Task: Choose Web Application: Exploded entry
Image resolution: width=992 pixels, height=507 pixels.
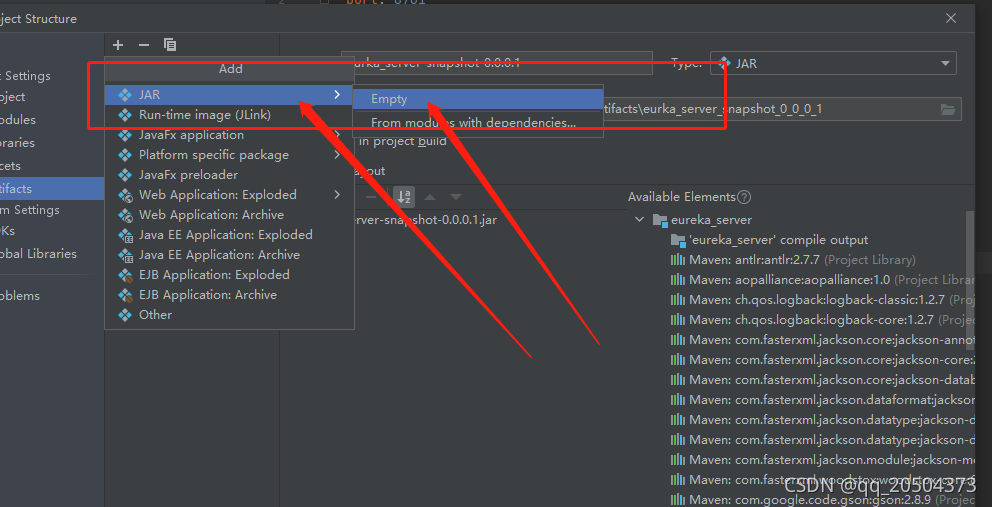Action: [229, 195]
